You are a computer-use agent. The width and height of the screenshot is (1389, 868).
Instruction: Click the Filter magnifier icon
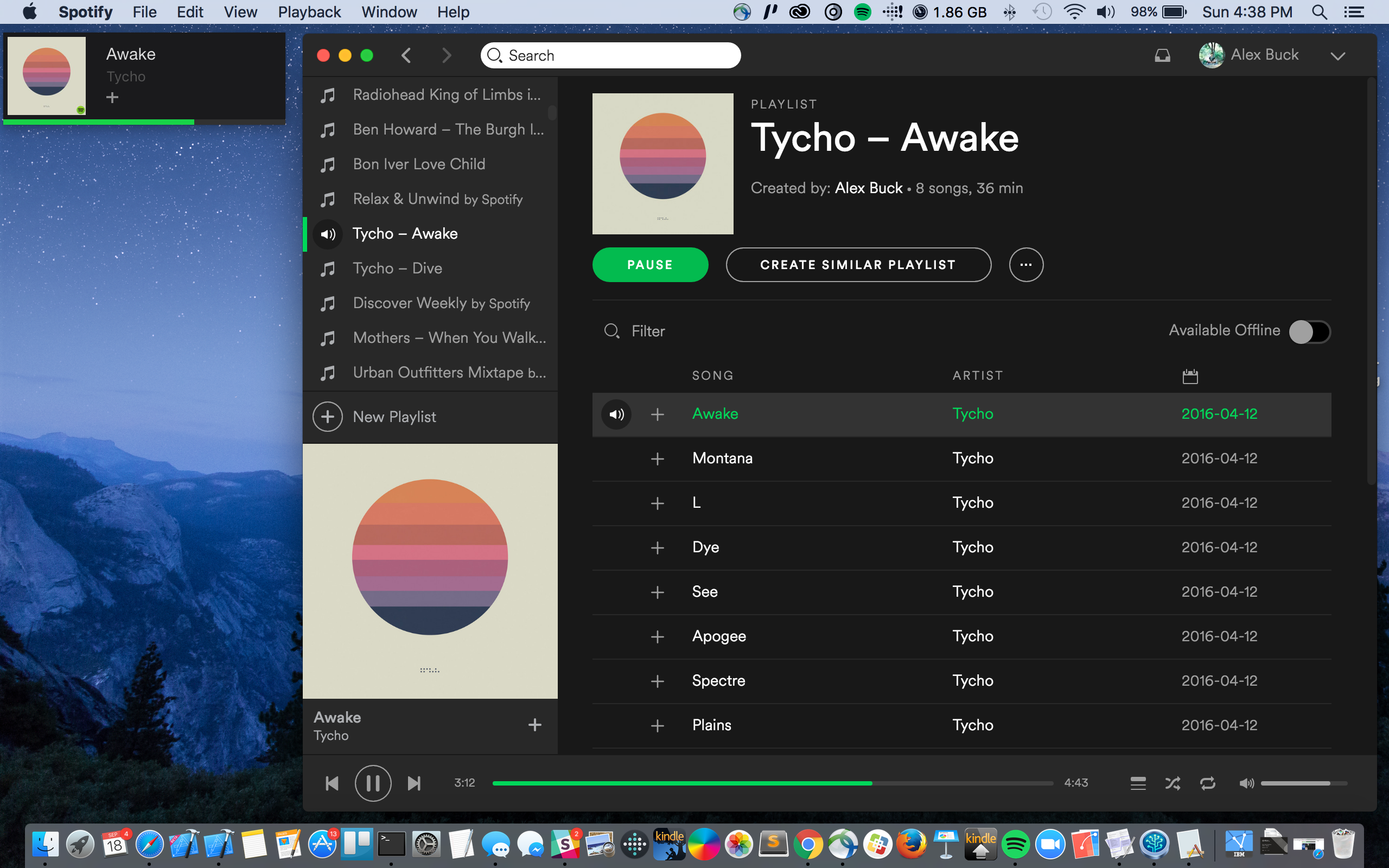pyautogui.click(x=611, y=331)
